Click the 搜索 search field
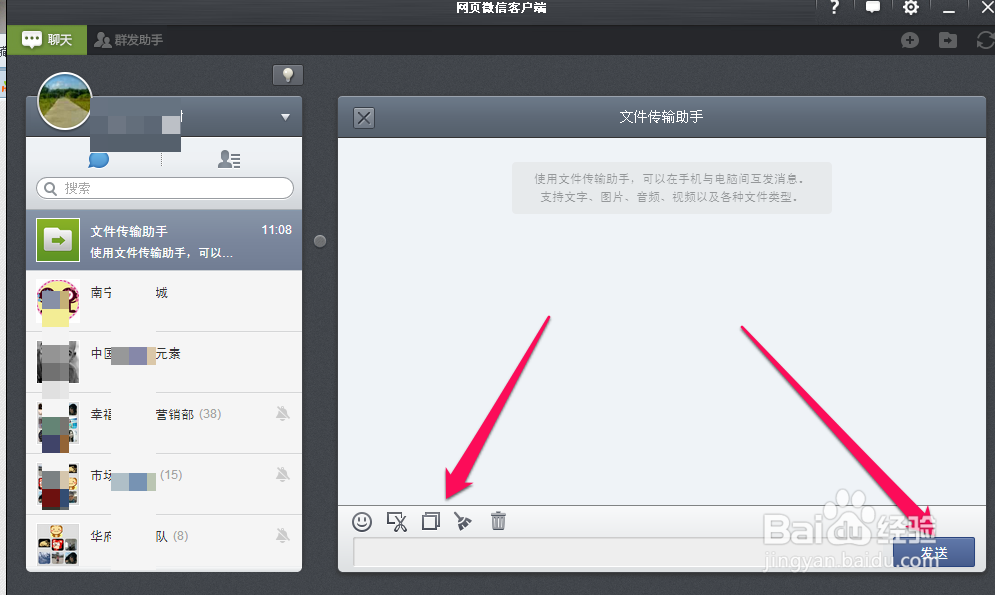This screenshot has height=595, width=995. tap(165, 188)
